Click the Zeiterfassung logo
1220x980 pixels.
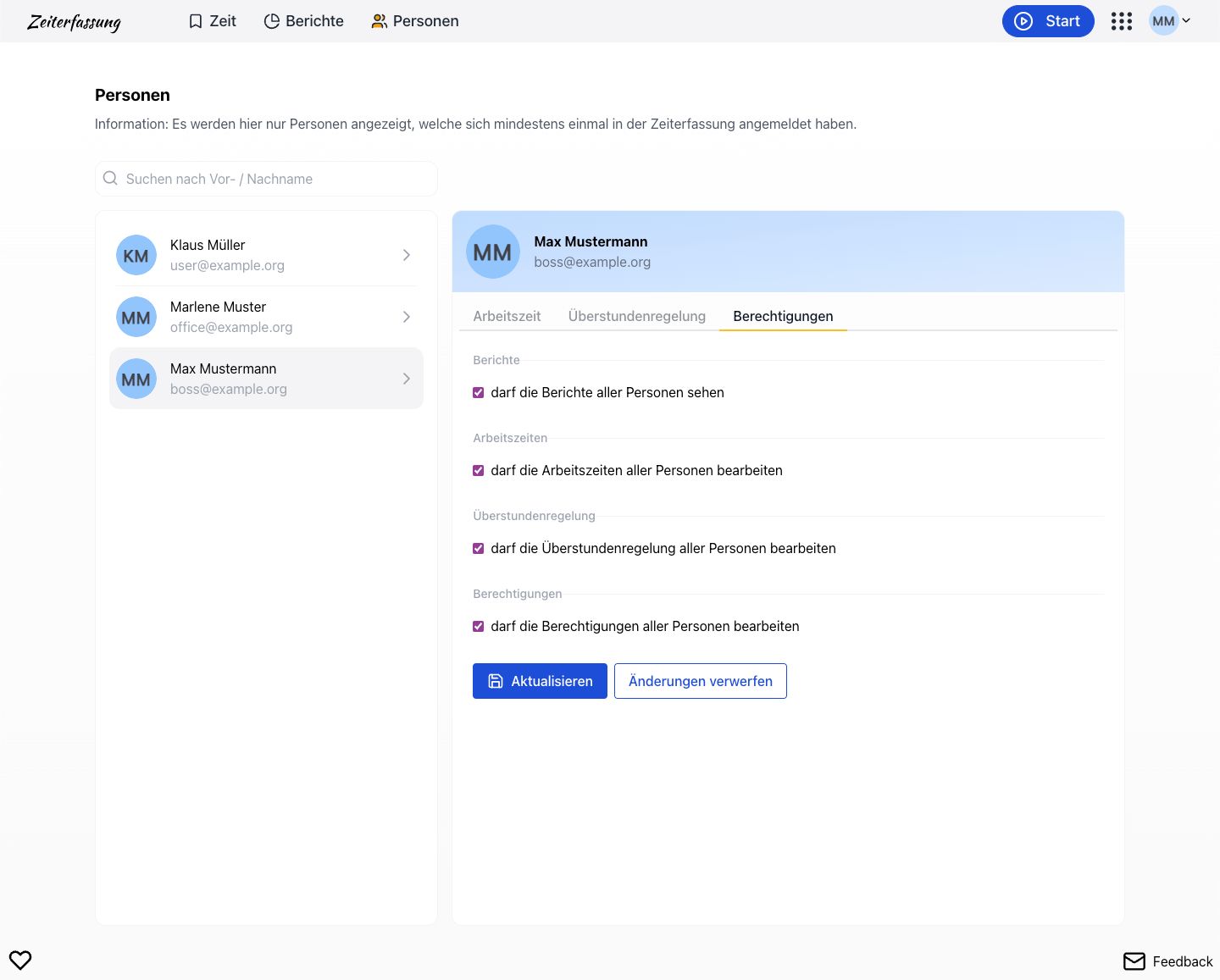click(74, 22)
